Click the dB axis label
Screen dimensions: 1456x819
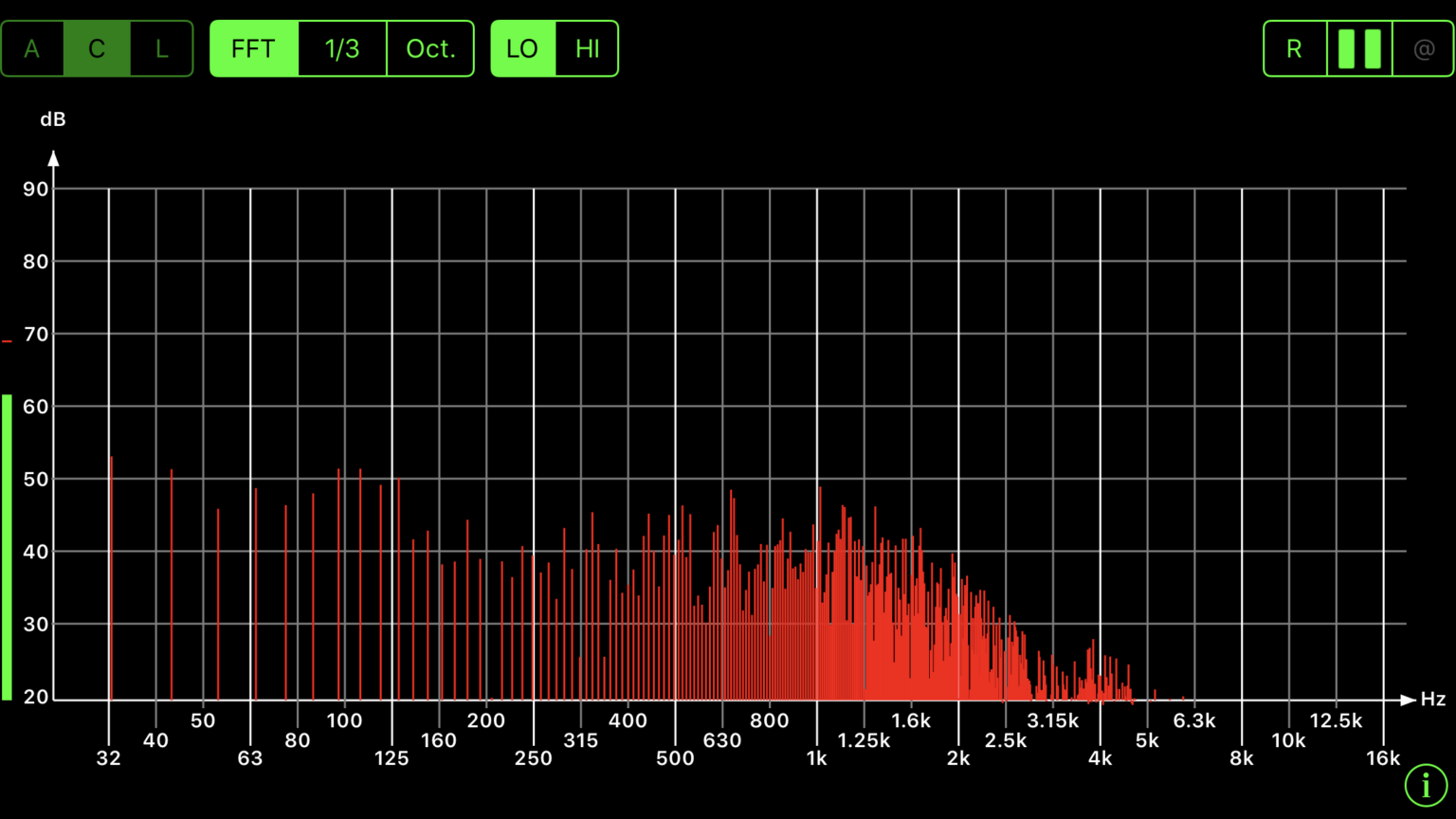(53, 118)
